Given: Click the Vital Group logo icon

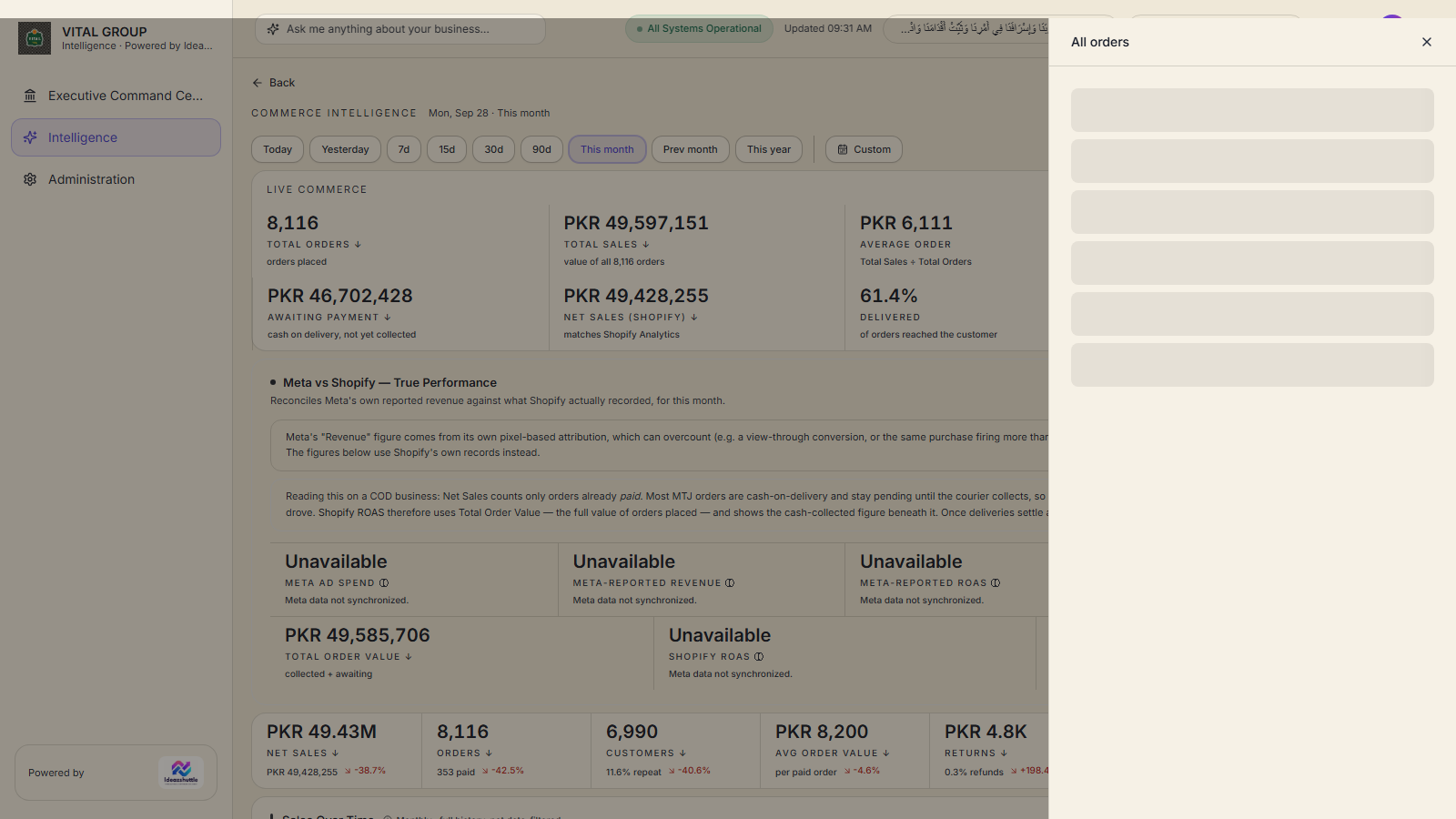Looking at the screenshot, I should tap(35, 38).
